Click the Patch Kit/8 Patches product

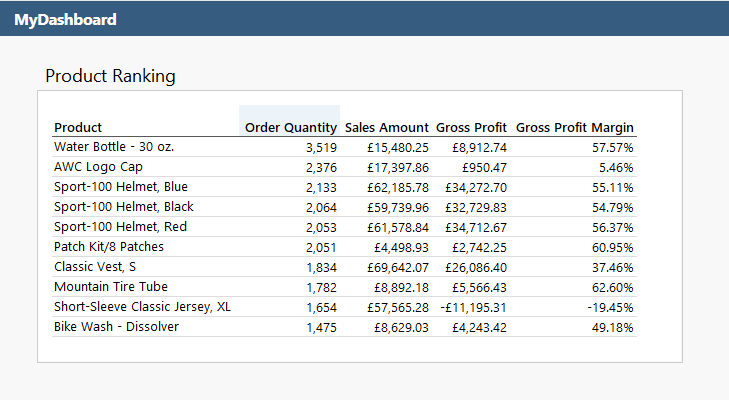(x=109, y=247)
